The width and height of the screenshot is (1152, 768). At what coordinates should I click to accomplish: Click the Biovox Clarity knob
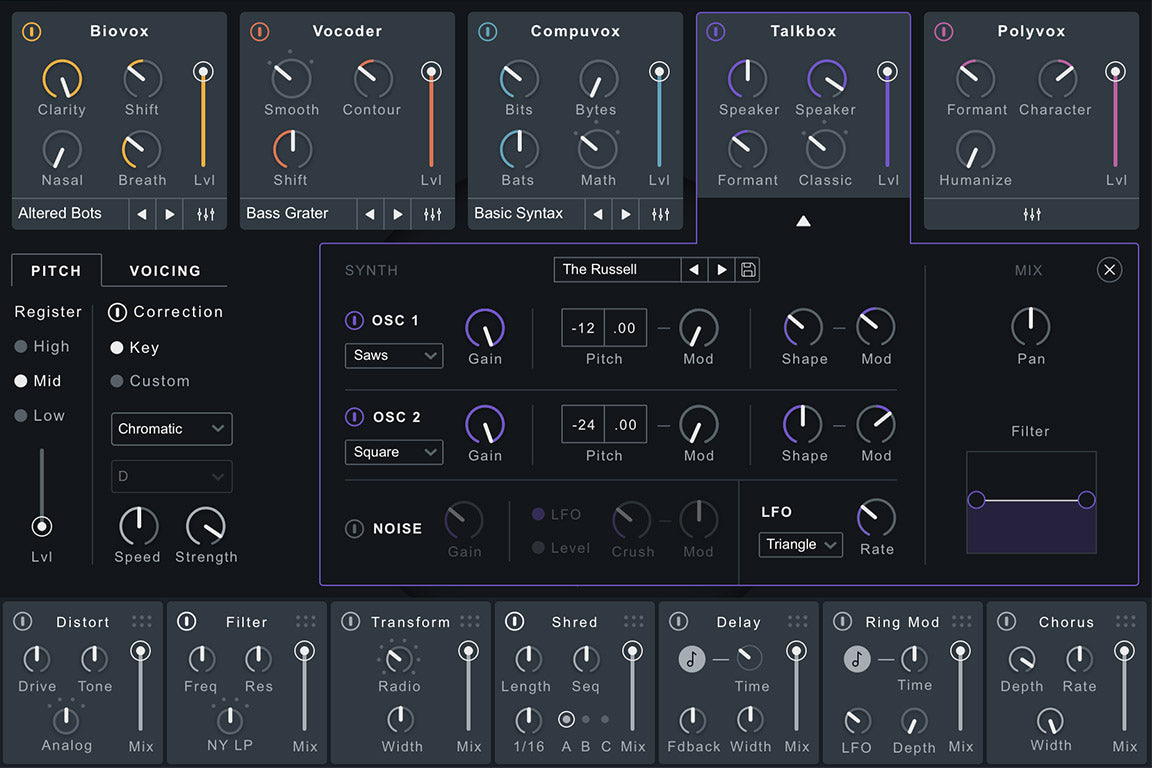(62, 79)
